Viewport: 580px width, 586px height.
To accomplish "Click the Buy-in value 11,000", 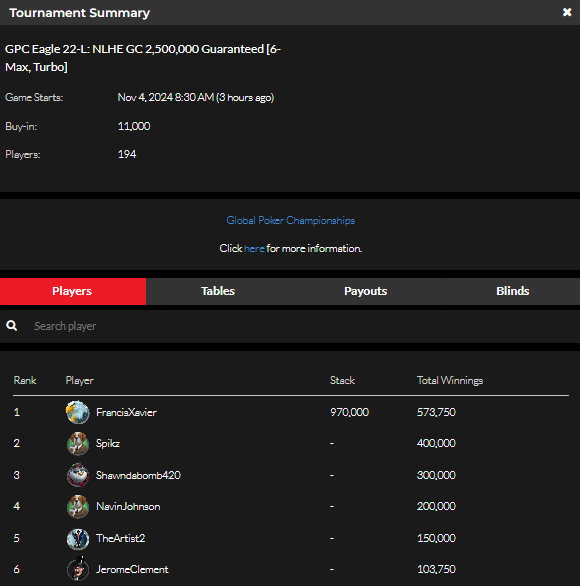I will pyautogui.click(x=134, y=126).
